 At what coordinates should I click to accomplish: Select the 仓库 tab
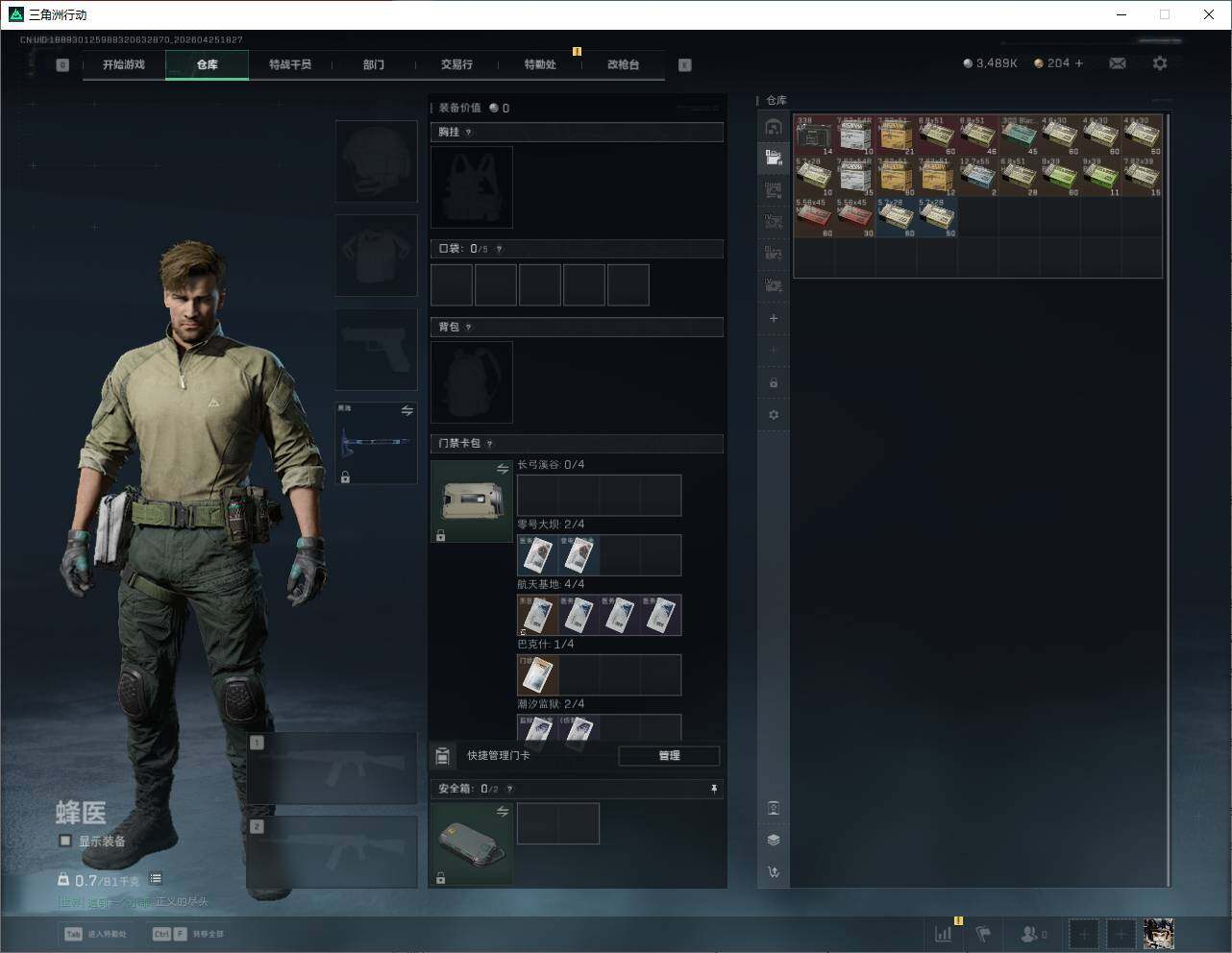pos(208,65)
